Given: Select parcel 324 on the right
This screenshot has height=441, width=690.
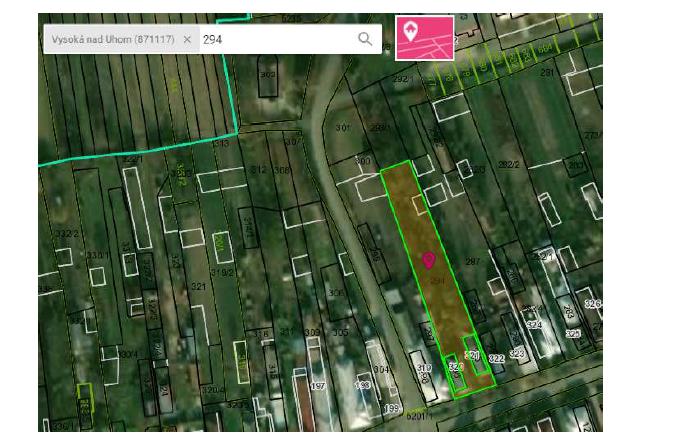Looking at the screenshot, I should 534,325.
